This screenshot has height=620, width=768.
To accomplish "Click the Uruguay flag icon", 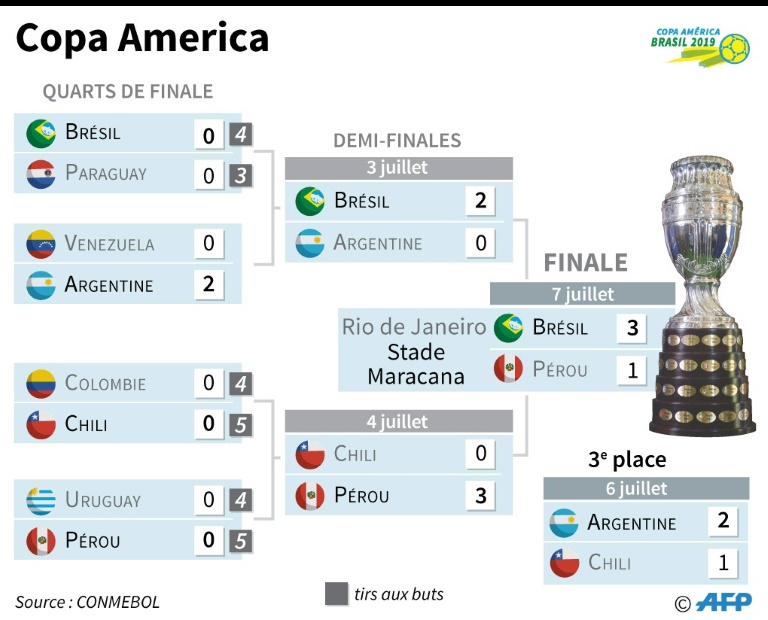I will click(41, 501).
